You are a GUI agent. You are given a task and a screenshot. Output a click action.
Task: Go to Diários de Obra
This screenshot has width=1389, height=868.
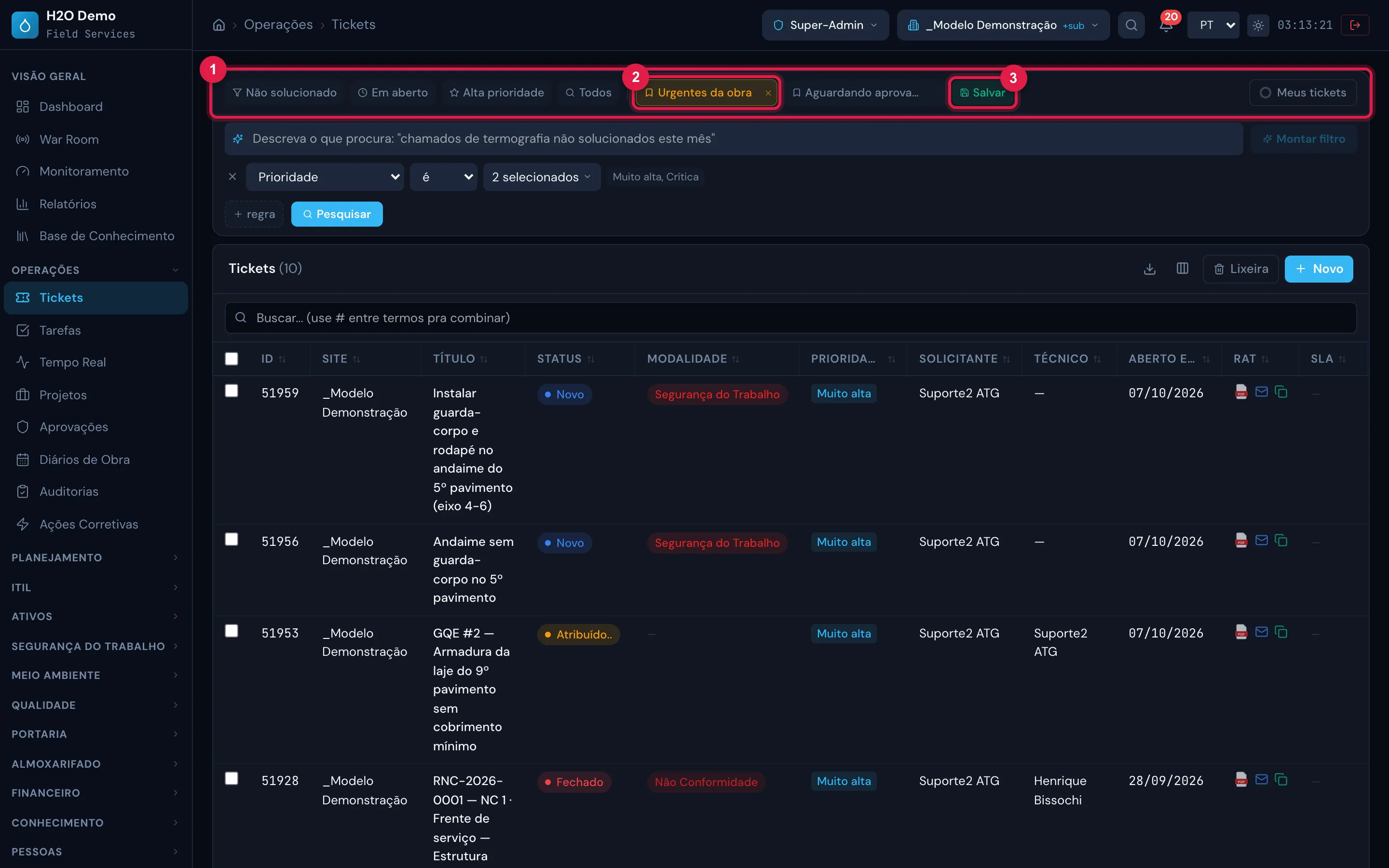coord(96,460)
